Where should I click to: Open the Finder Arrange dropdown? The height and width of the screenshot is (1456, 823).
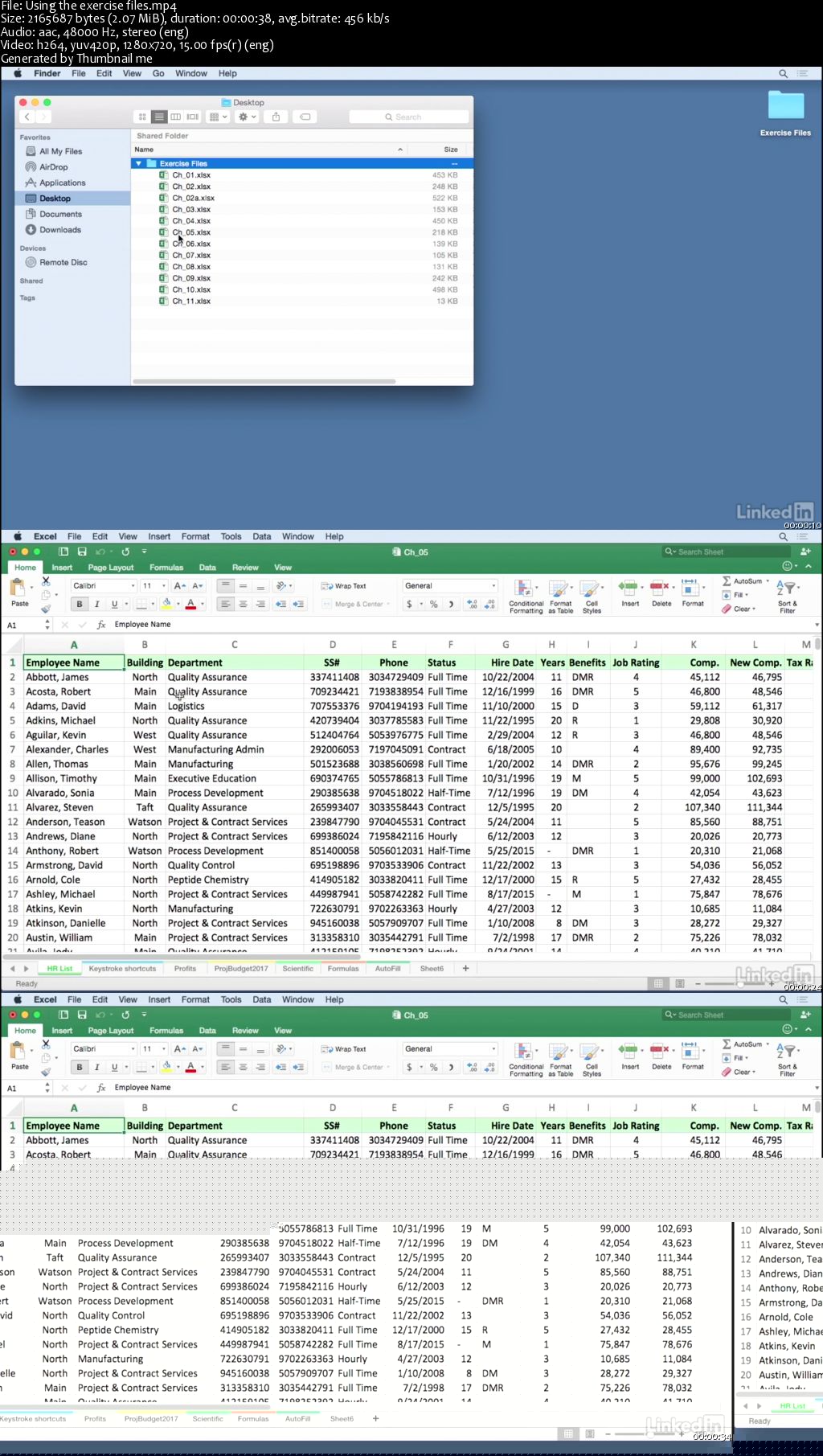218,117
